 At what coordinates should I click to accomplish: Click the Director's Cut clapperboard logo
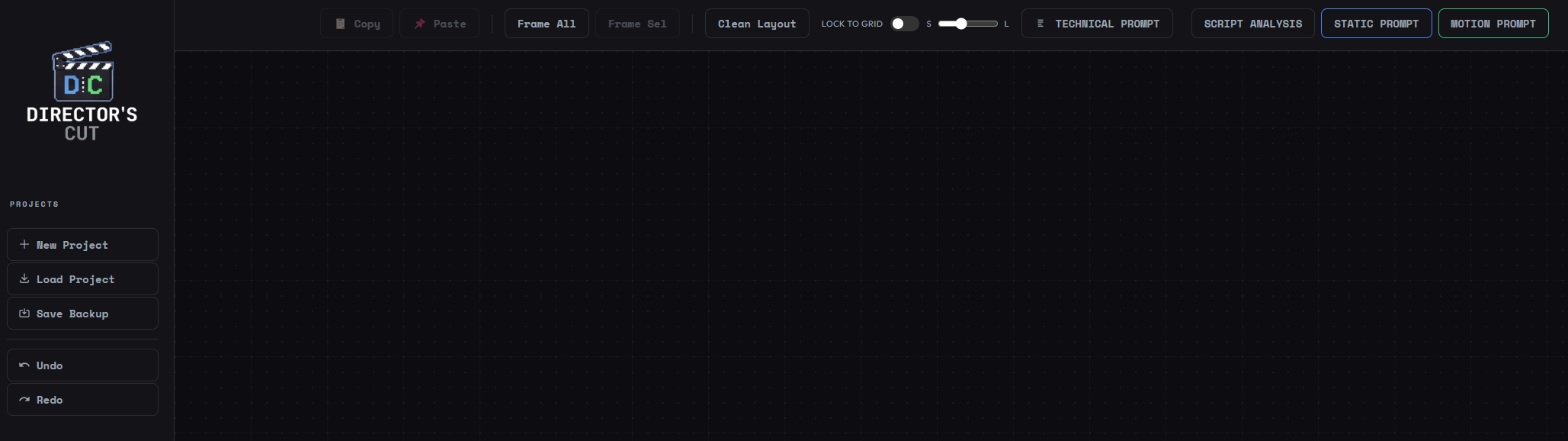pyautogui.click(x=82, y=72)
